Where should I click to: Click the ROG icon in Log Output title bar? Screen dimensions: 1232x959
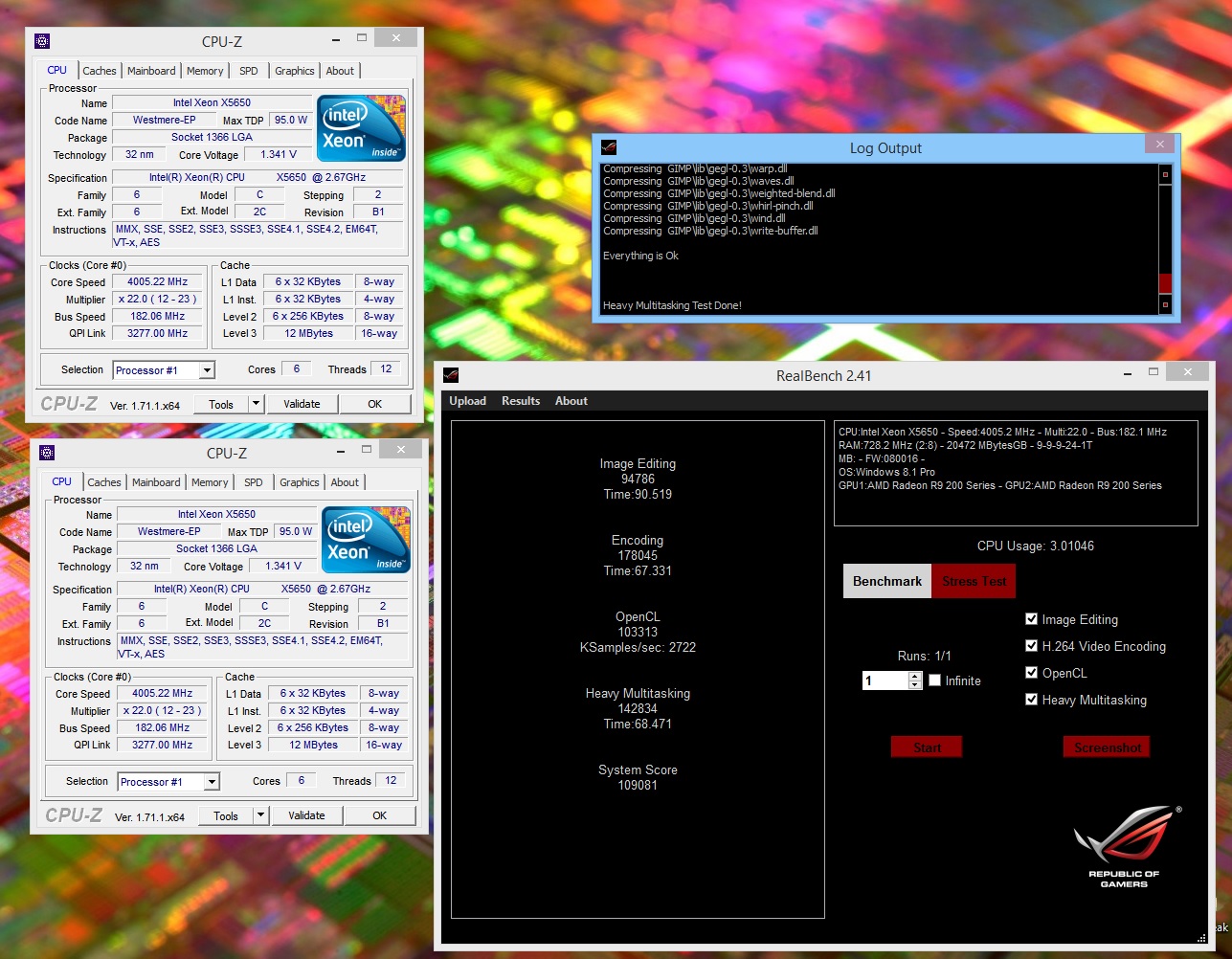tap(608, 147)
